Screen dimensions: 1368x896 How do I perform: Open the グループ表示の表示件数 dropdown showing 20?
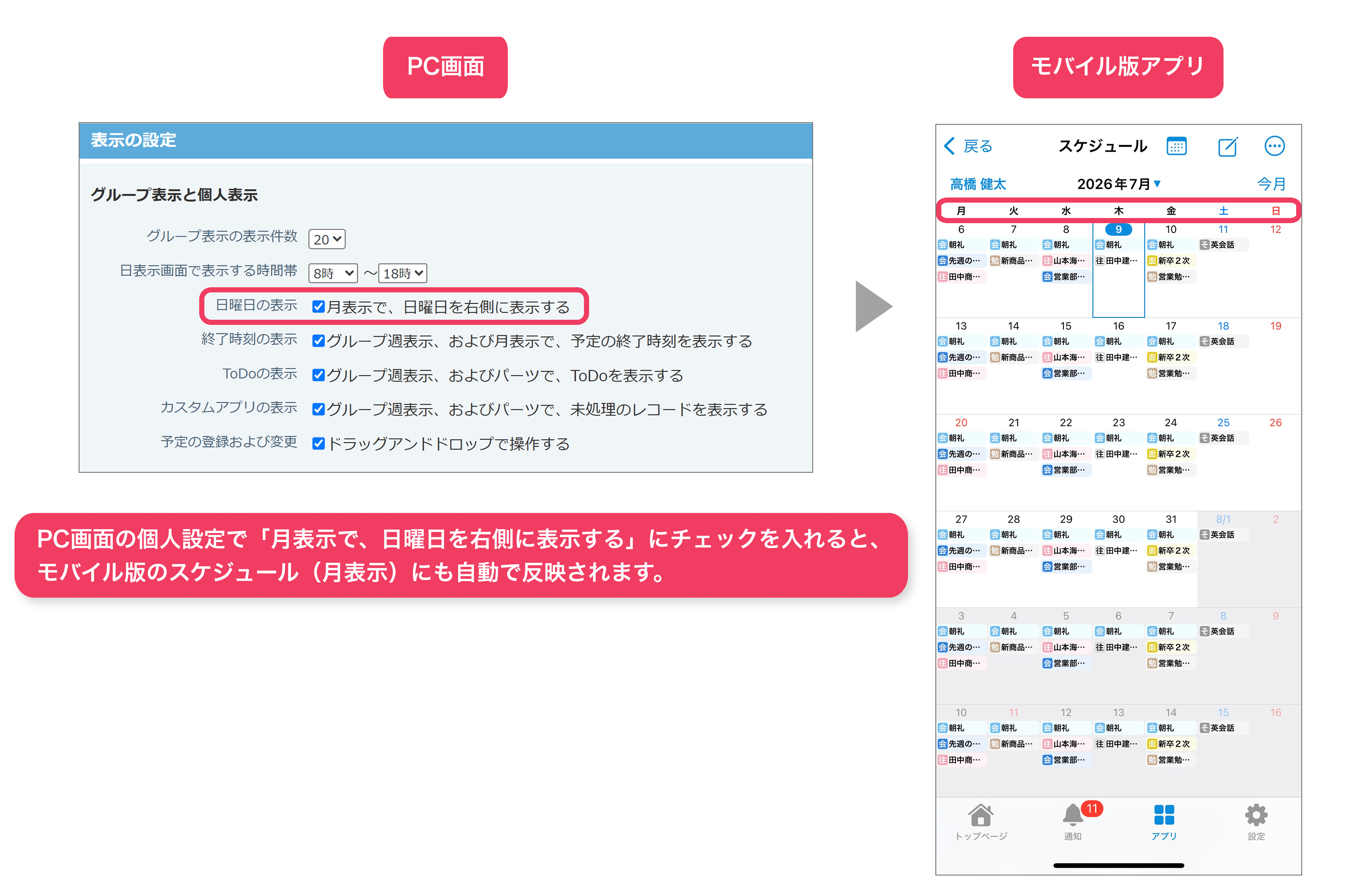[327, 239]
